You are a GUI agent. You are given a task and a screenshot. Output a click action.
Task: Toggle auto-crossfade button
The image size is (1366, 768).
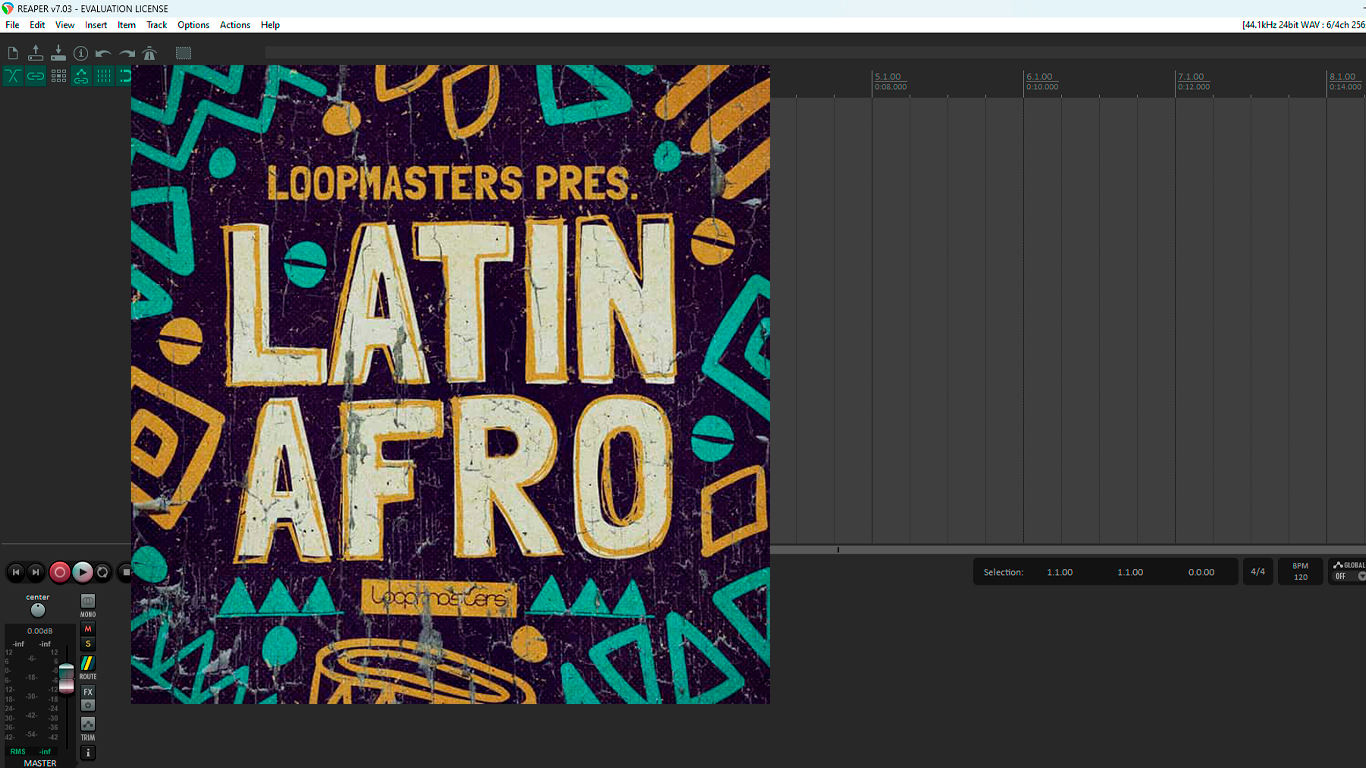(x=13, y=76)
